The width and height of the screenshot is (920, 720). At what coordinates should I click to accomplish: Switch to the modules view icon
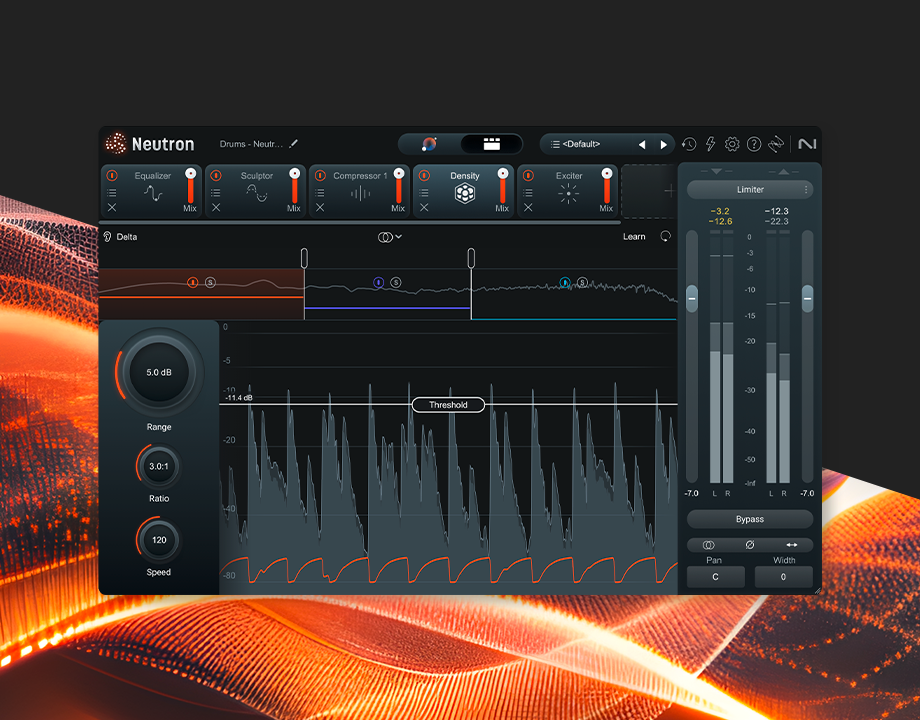491,144
